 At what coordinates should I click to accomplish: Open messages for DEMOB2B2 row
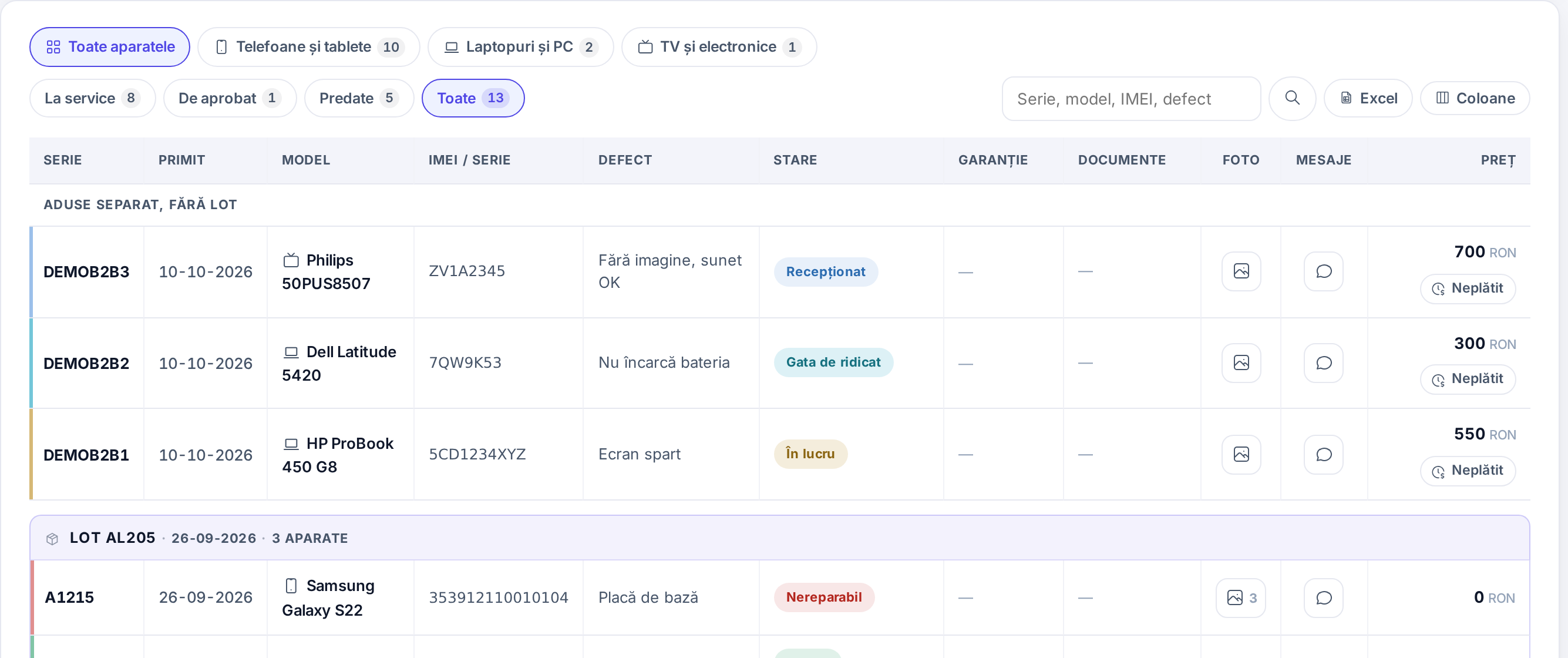[x=1323, y=363]
